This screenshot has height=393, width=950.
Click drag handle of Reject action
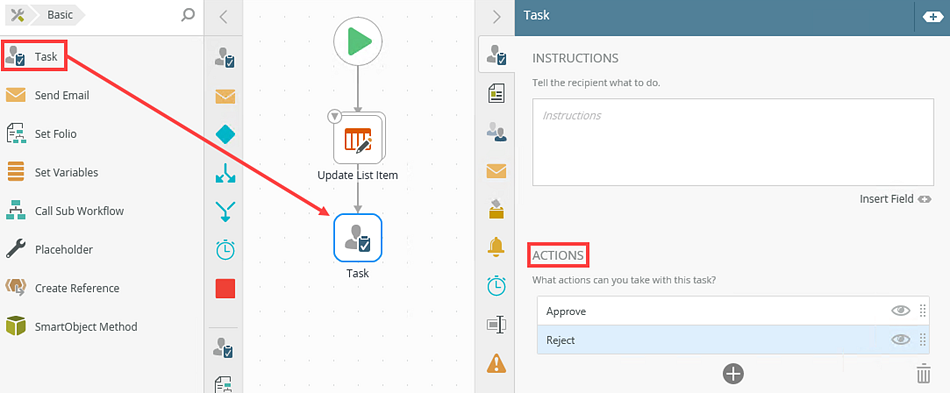[x=923, y=340]
